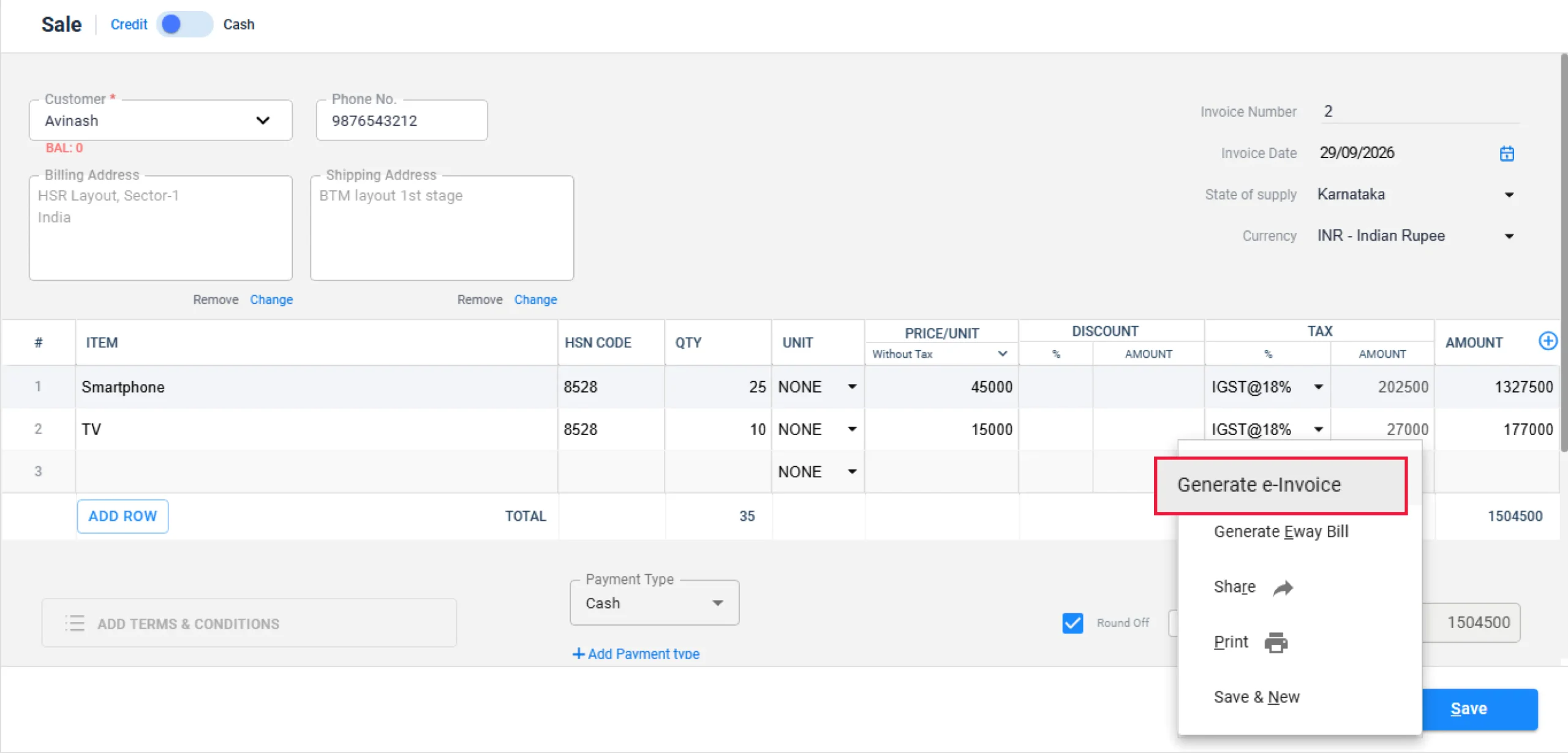
Task: Choose Share in the save menu
Action: click(1235, 587)
